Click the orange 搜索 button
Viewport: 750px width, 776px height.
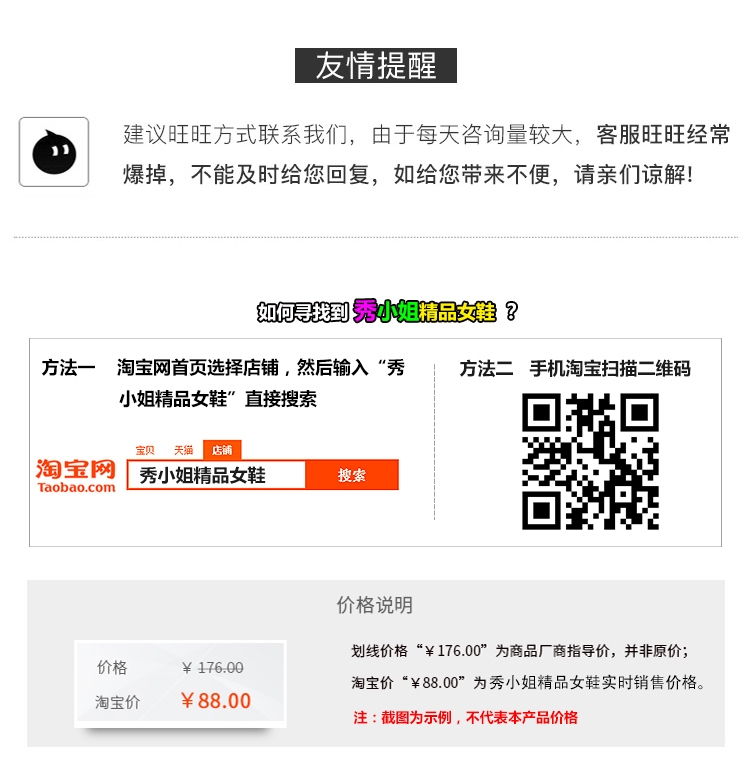pos(352,475)
